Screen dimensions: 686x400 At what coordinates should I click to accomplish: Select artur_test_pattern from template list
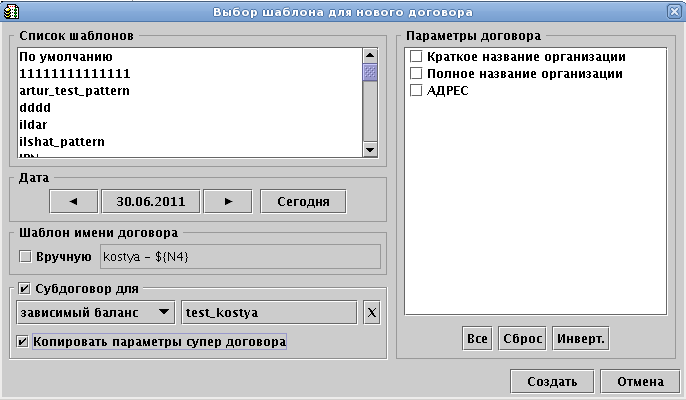[75, 91]
